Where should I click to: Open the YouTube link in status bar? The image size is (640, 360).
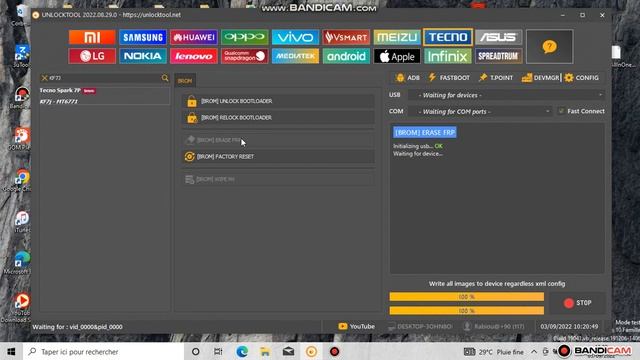tap(356, 327)
